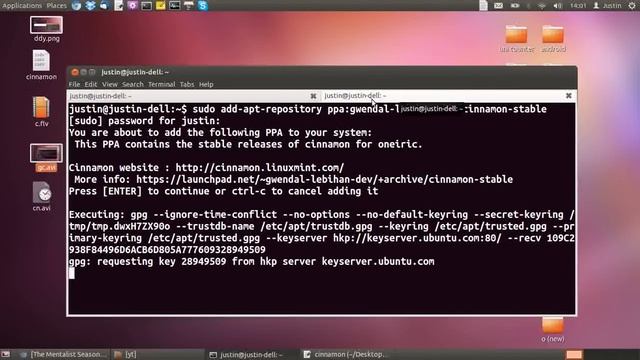Screen dimensions: 640x360
Task: Select the cinnamon text file on desktop
Action: 41,64
